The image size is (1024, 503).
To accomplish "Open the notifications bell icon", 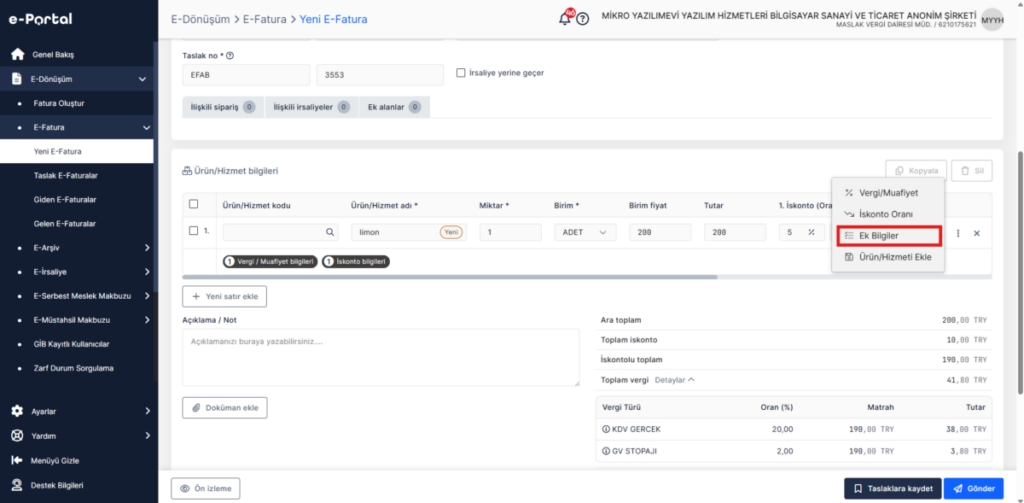I will 565,18.
